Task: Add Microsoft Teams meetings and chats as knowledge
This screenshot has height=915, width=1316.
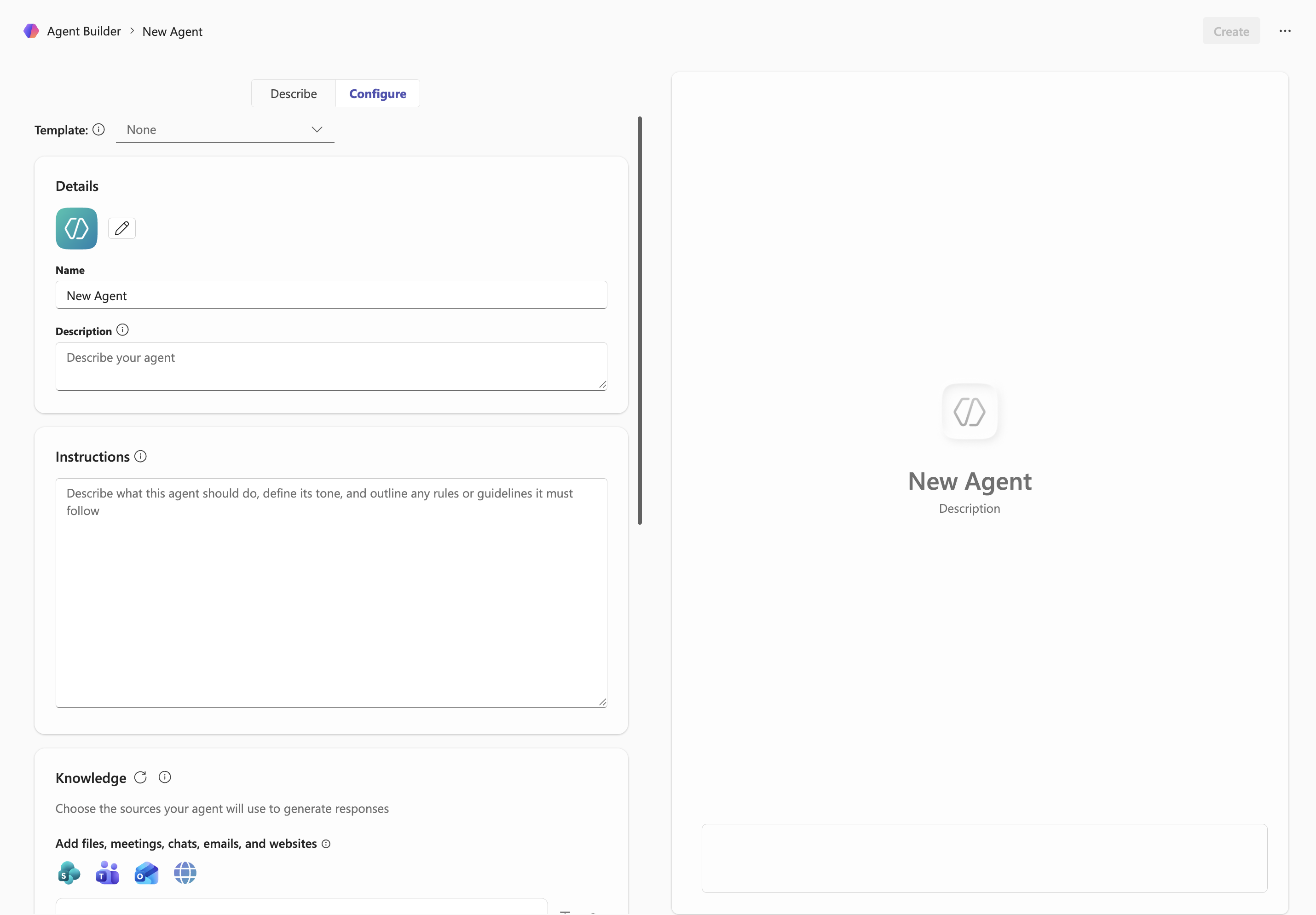Action: point(107,873)
